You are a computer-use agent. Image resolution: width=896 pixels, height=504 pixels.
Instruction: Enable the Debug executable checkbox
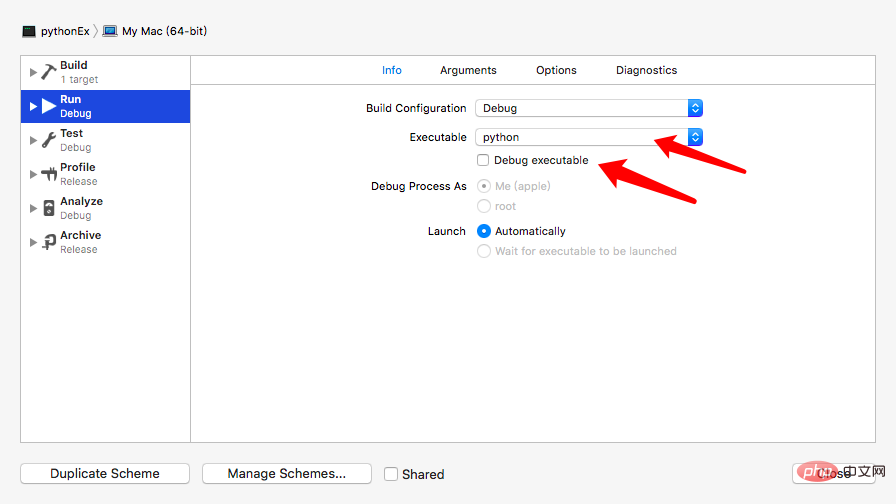pos(484,160)
